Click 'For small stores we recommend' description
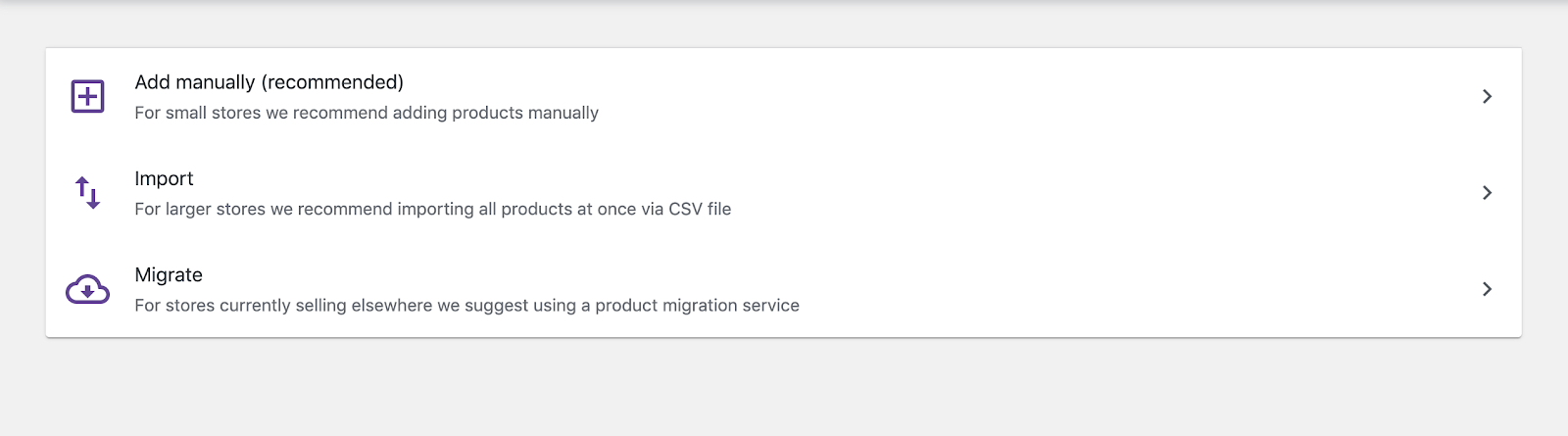Viewport: 1568px width, 436px height. coord(367,113)
